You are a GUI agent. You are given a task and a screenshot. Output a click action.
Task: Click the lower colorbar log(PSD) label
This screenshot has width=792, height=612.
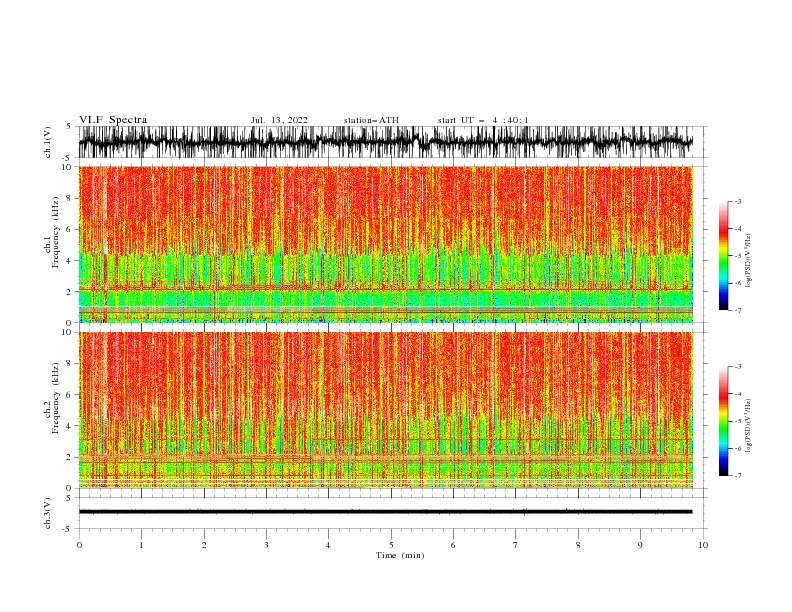point(749,426)
